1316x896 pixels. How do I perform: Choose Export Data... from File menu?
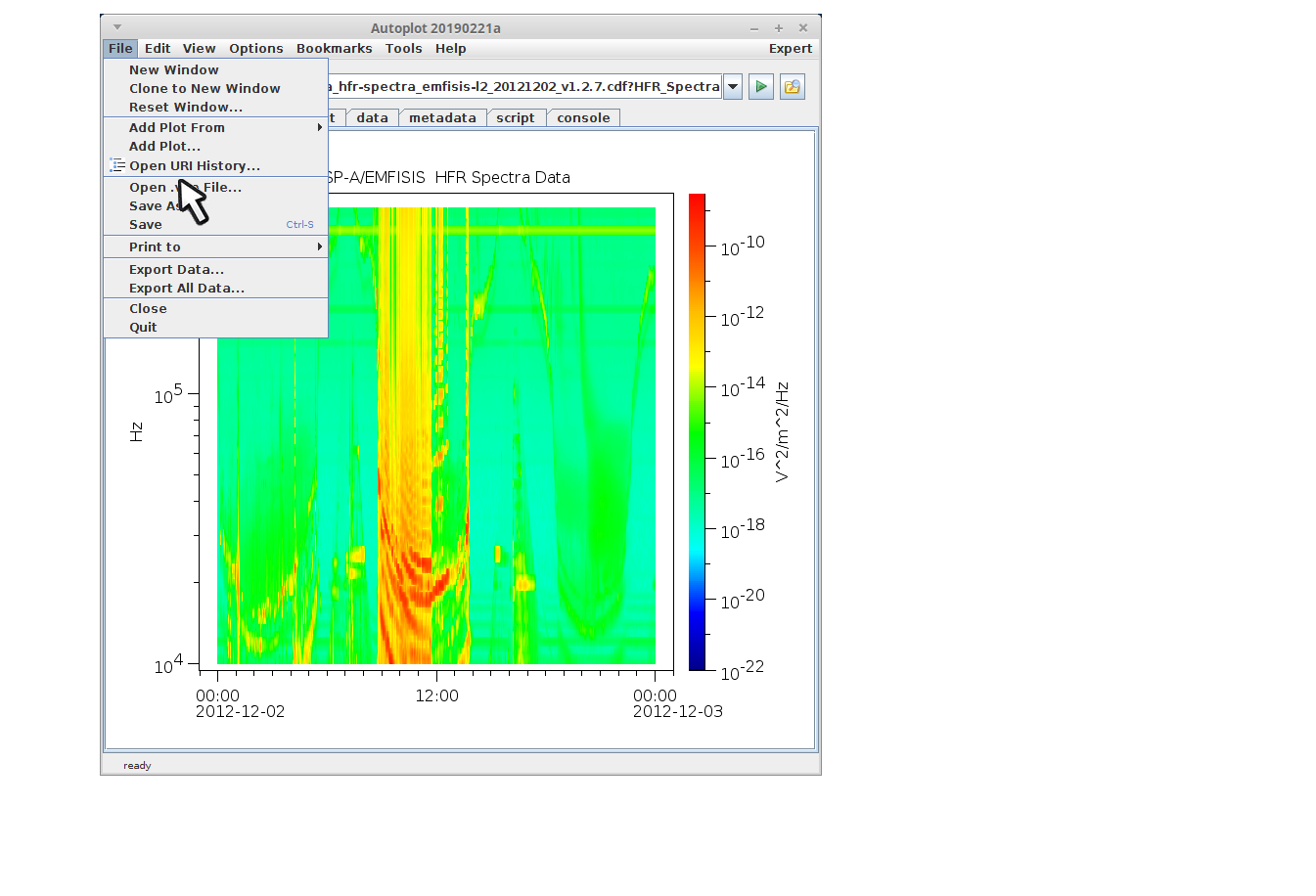[x=176, y=269]
